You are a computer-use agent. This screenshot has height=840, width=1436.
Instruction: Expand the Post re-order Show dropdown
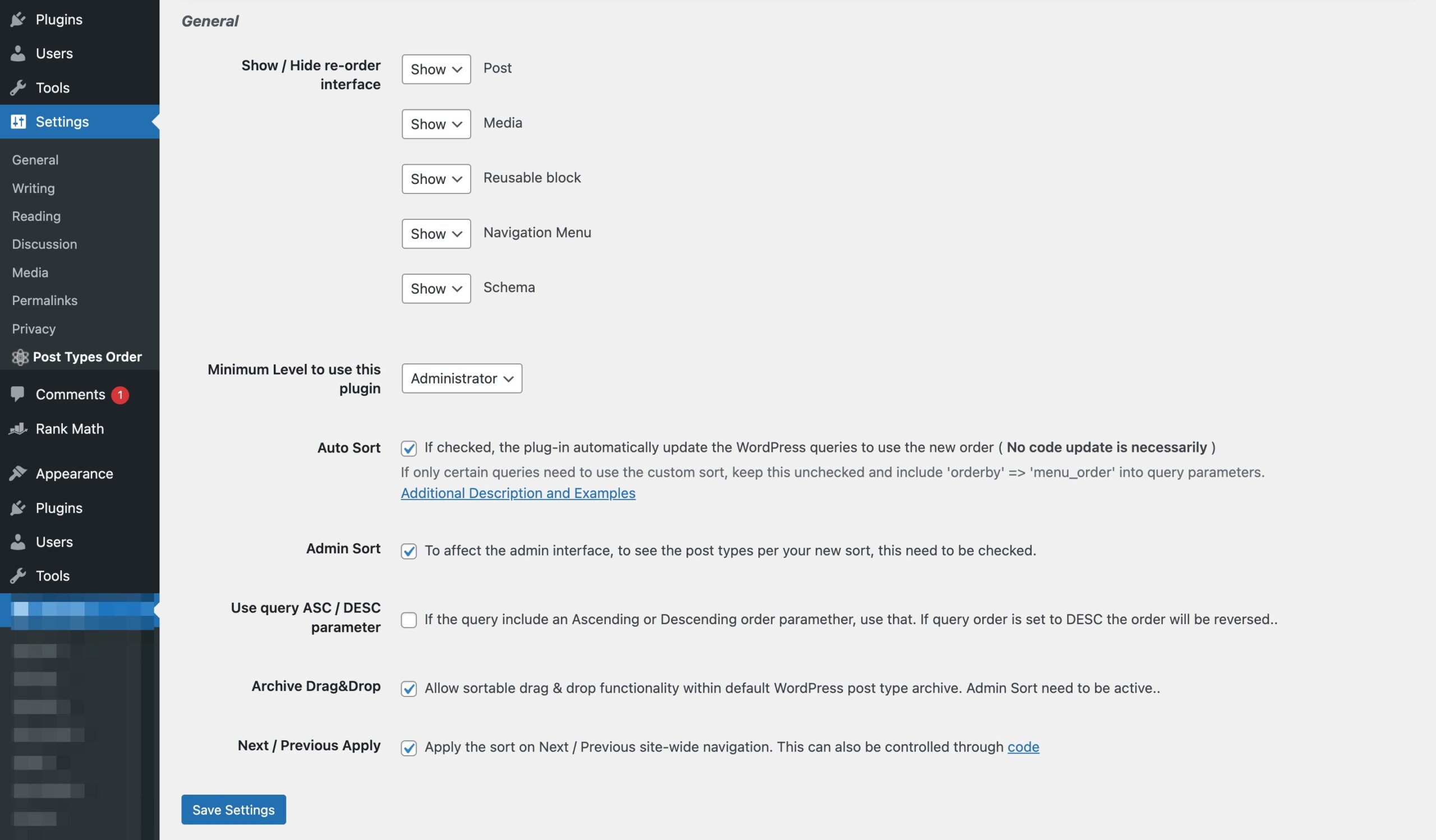pos(436,68)
